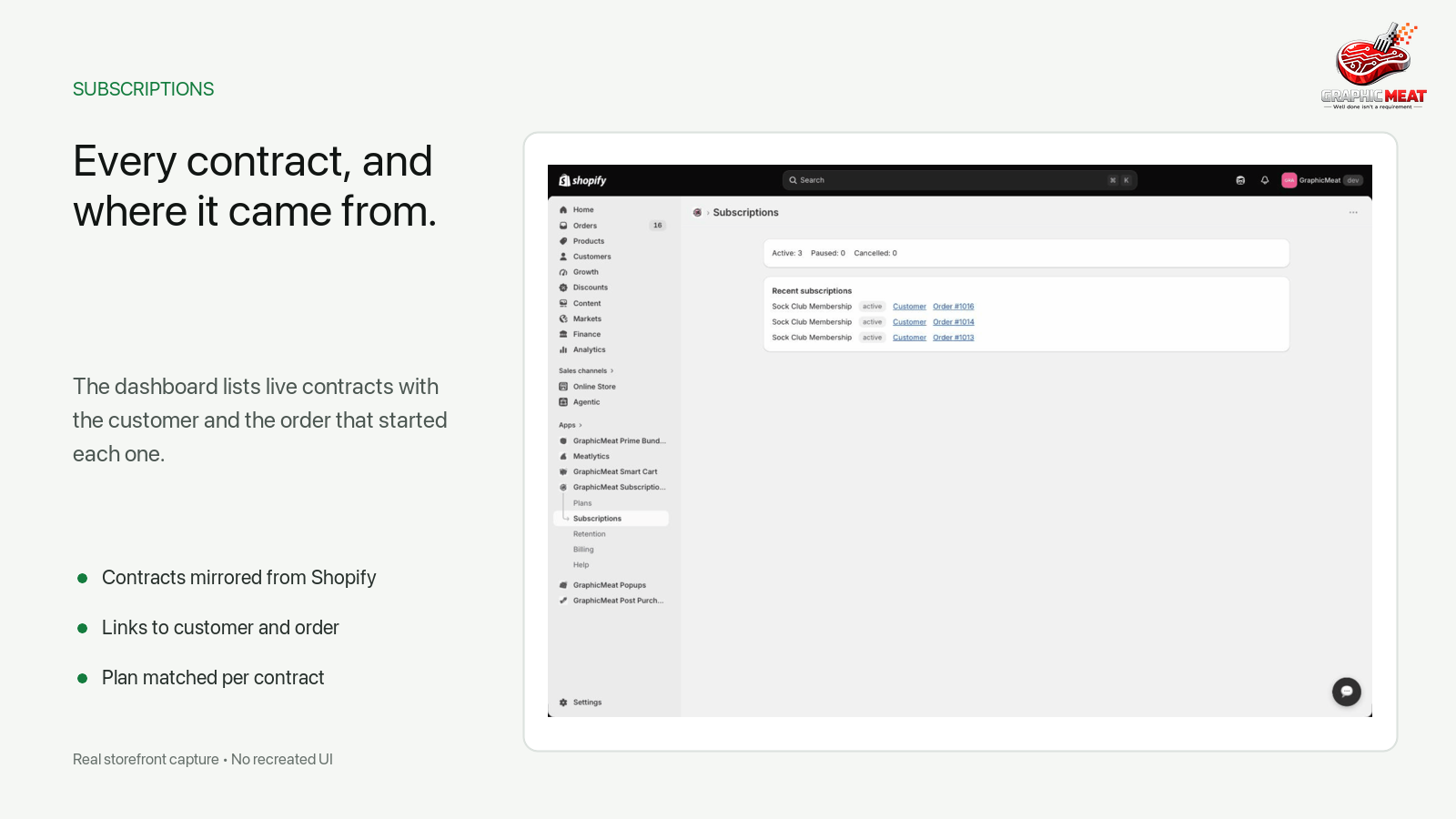Screen dimensions: 1456x819
Task: Open Billing in the app submenu
Action: pos(583,550)
